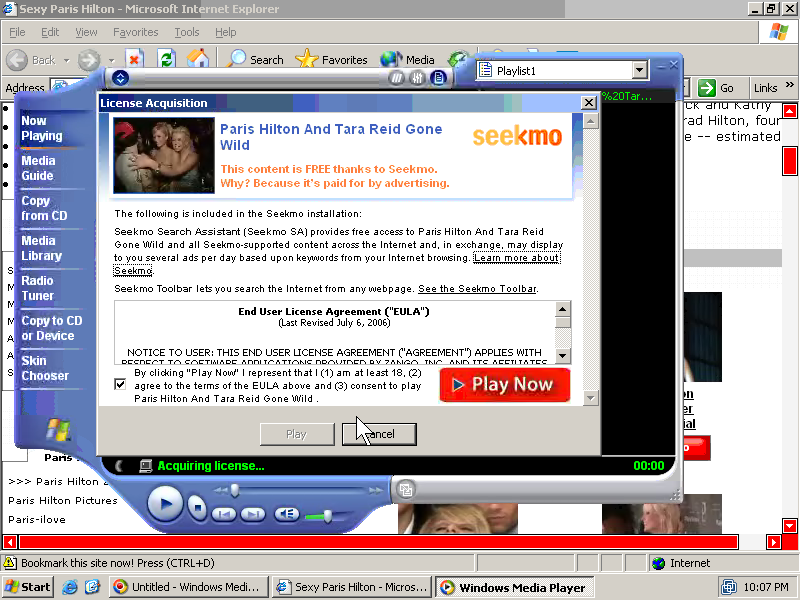Close the License Acquisition dialog

coord(589,103)
